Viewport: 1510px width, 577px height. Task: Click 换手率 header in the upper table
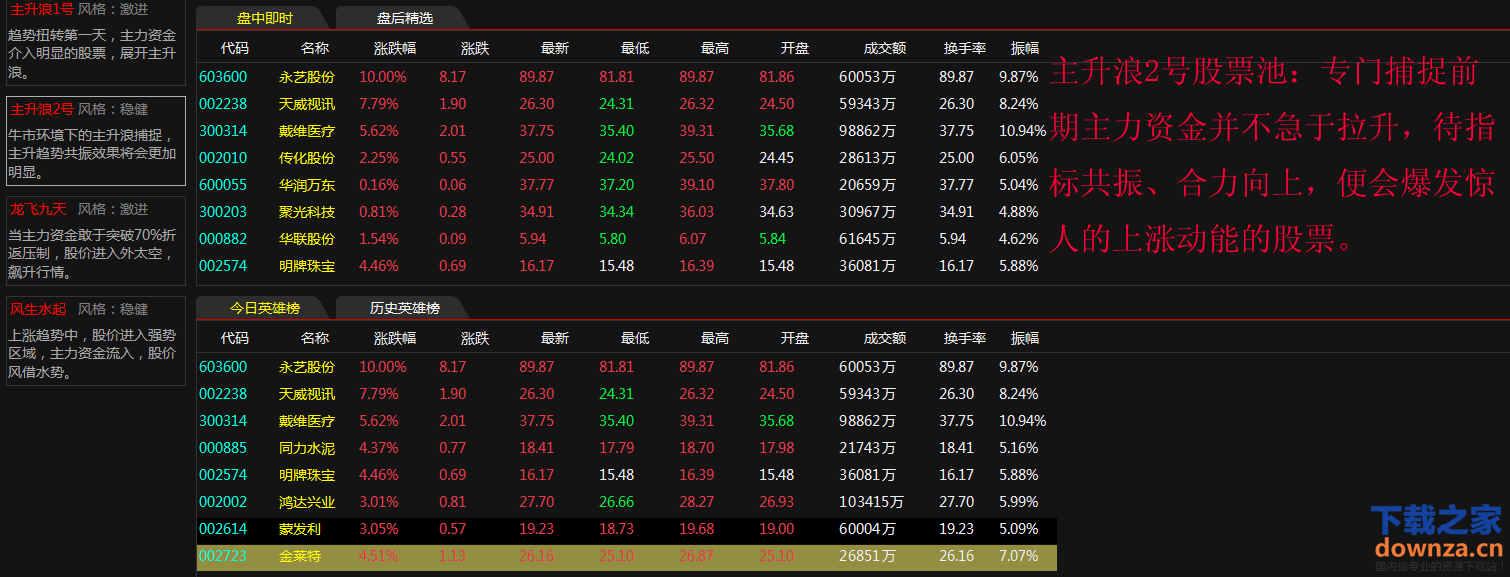pyautogui.click(x=965, y=48)
